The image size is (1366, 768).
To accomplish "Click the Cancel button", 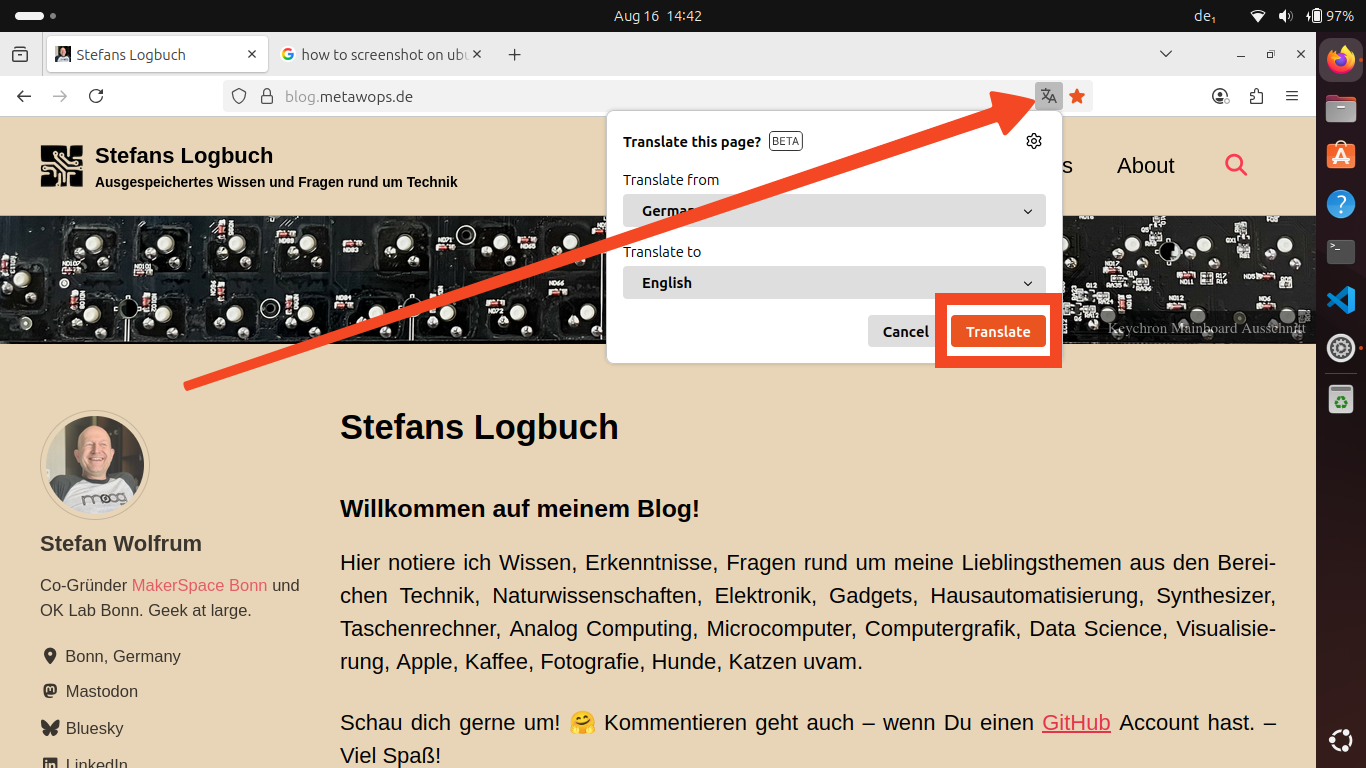I will (x=905, y=332).
